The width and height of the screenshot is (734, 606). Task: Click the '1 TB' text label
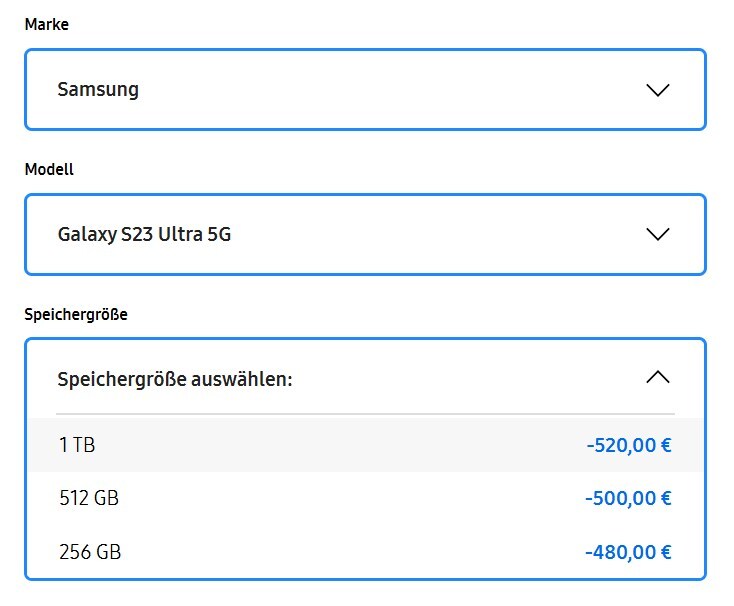point(77,445)
